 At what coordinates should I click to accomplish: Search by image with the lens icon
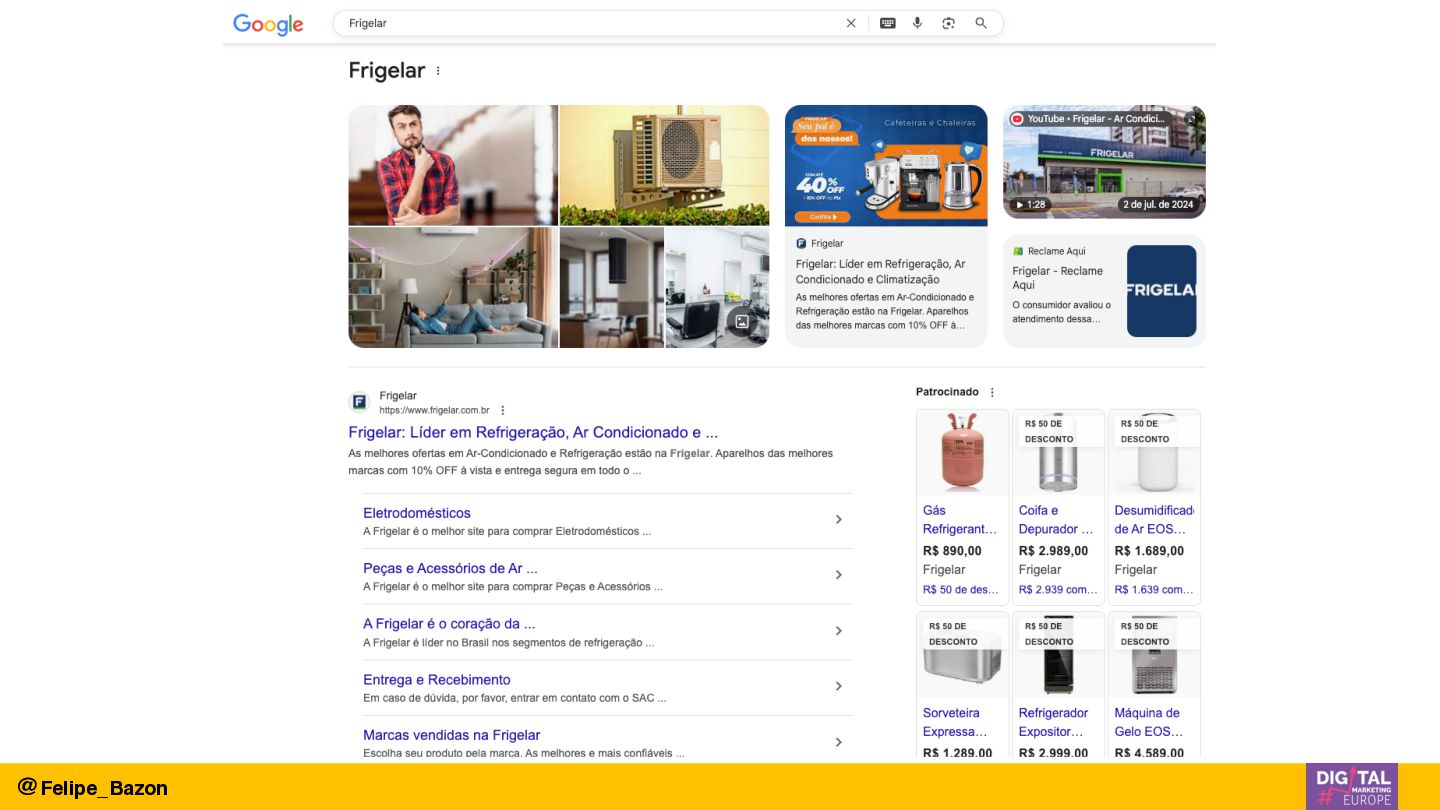(948, 23)
